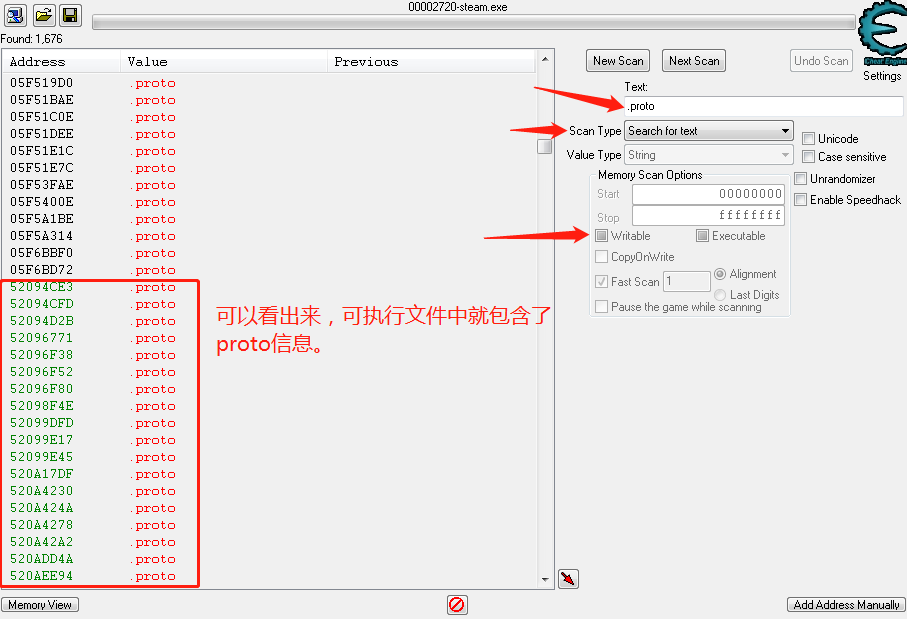Viewport: 907px width, 619px height.
Task: Enable the Unrandomizer checkbox
Action: tap(801, 179)
